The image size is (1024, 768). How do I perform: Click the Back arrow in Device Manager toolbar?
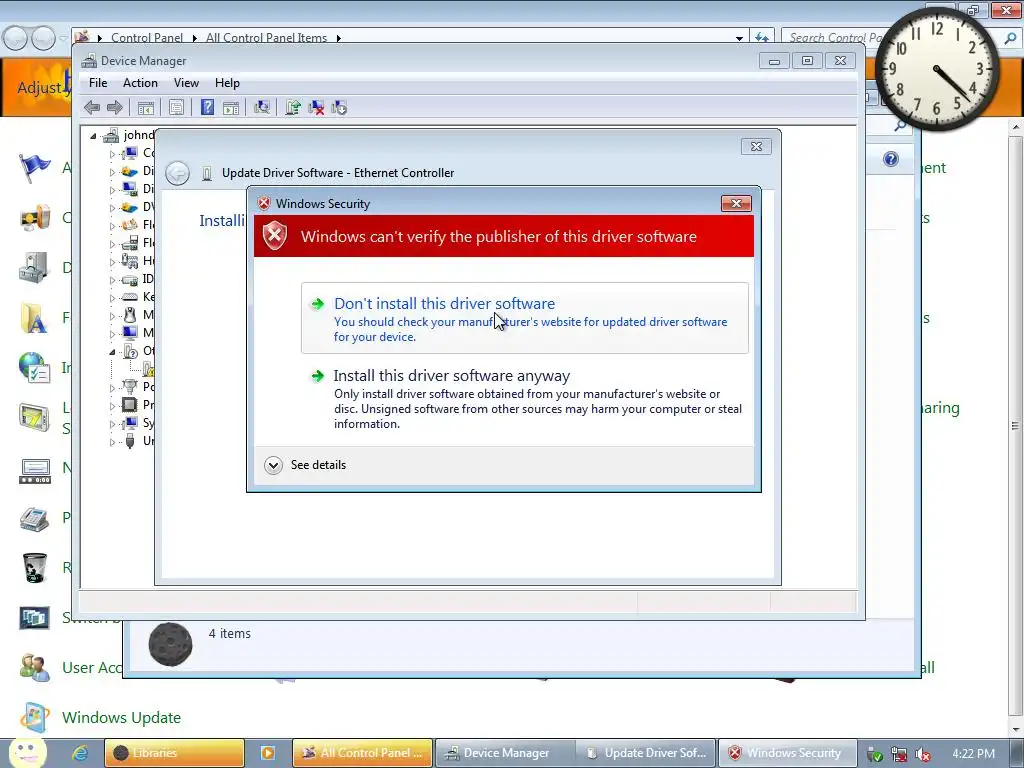[92, 108]
